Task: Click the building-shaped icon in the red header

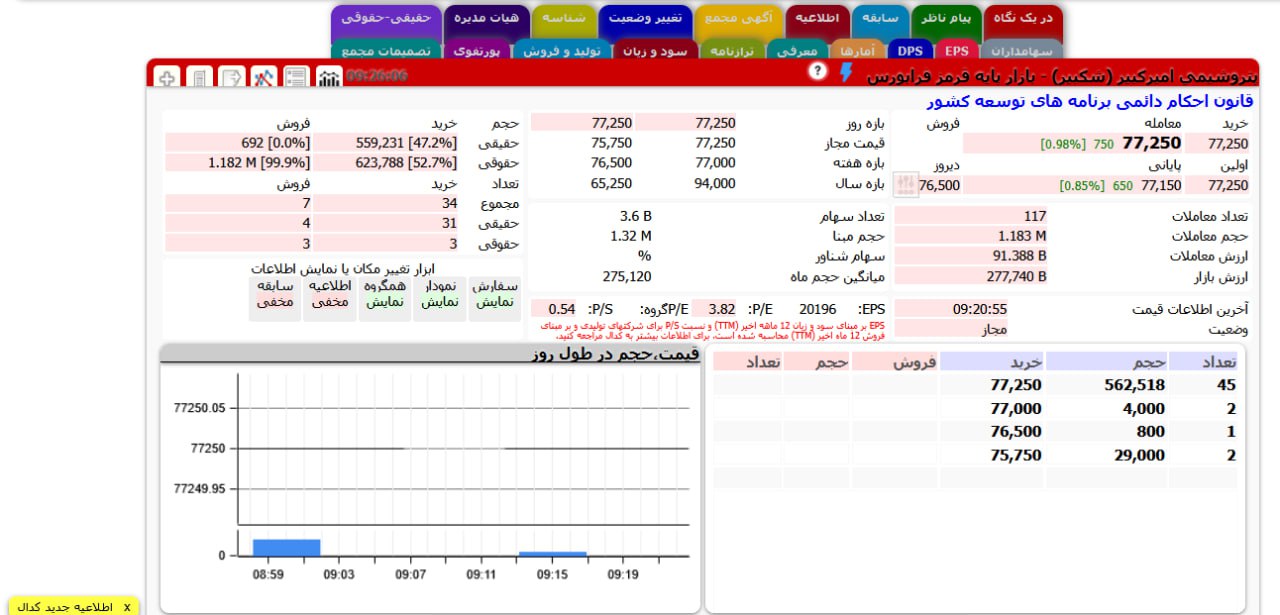Action: click(x=200, y=76)
